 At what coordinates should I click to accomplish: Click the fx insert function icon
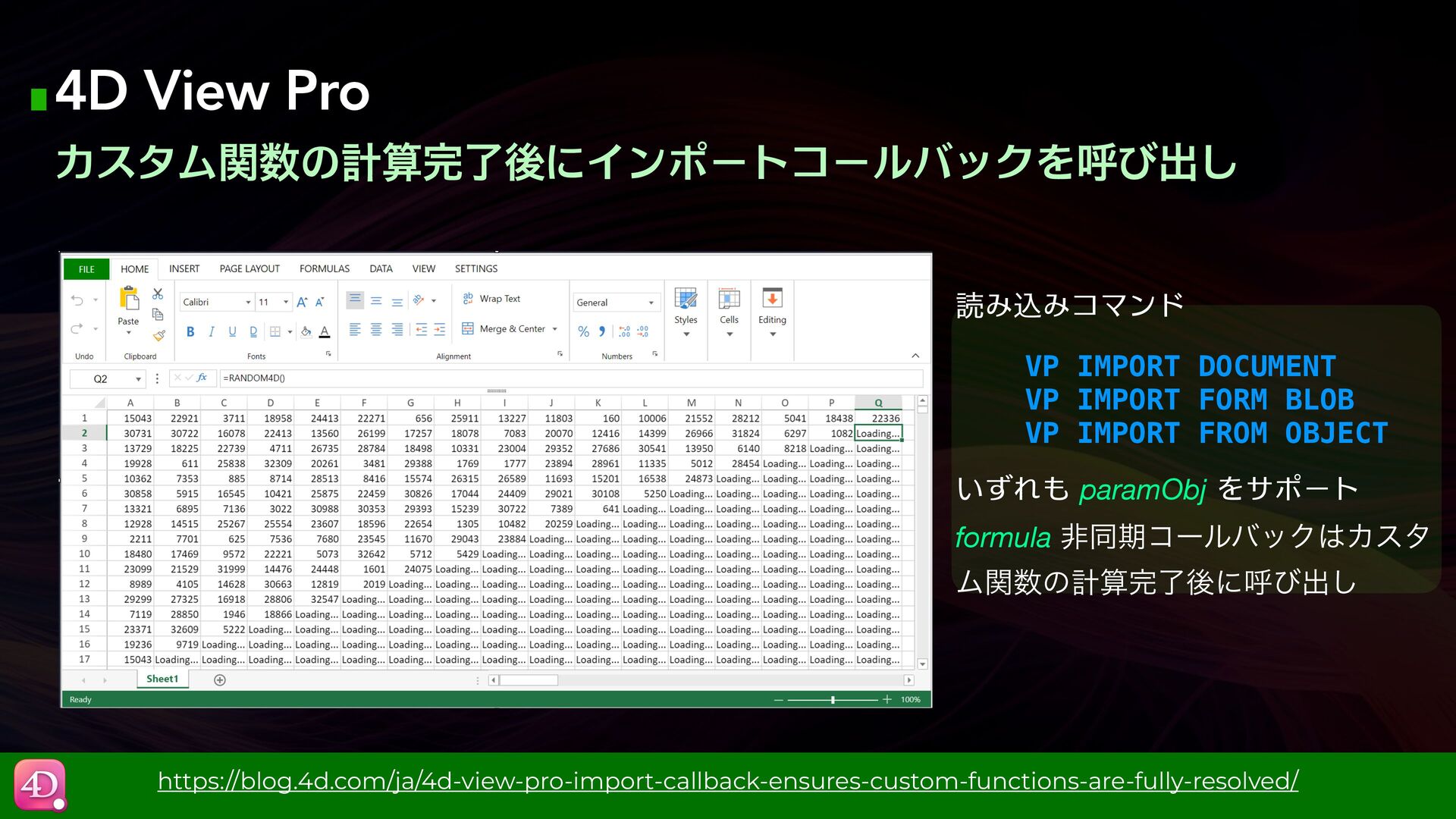[x=202, y=378]
